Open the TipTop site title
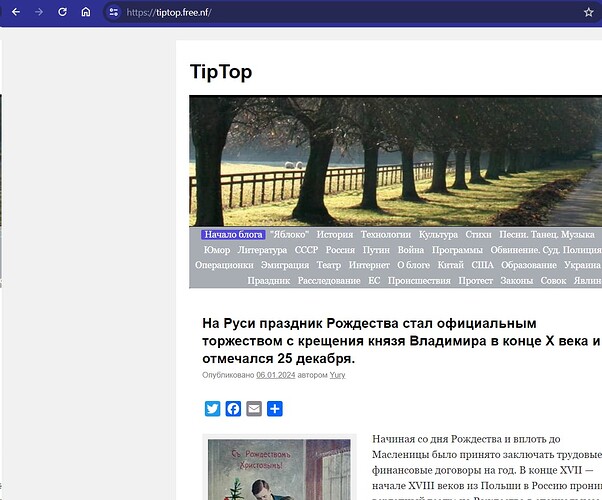 pos(220,72)
